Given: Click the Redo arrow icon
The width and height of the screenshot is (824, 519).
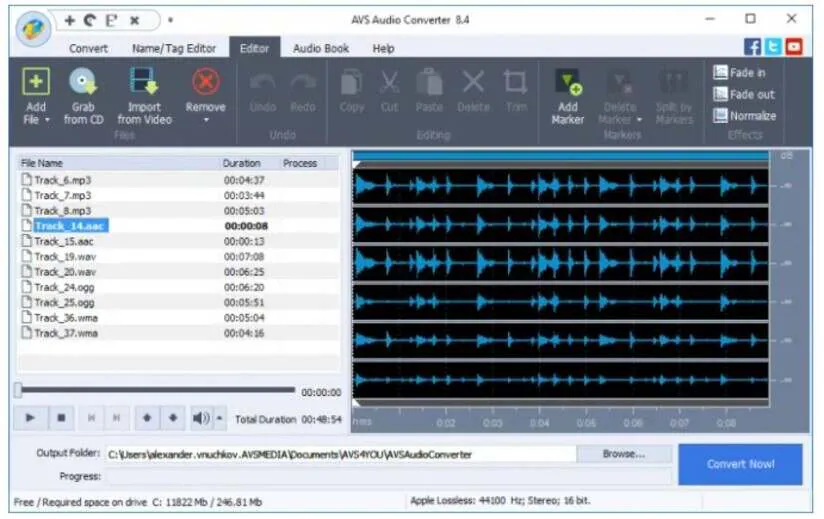Looking at the screenshot, I should tap(303, 82).
